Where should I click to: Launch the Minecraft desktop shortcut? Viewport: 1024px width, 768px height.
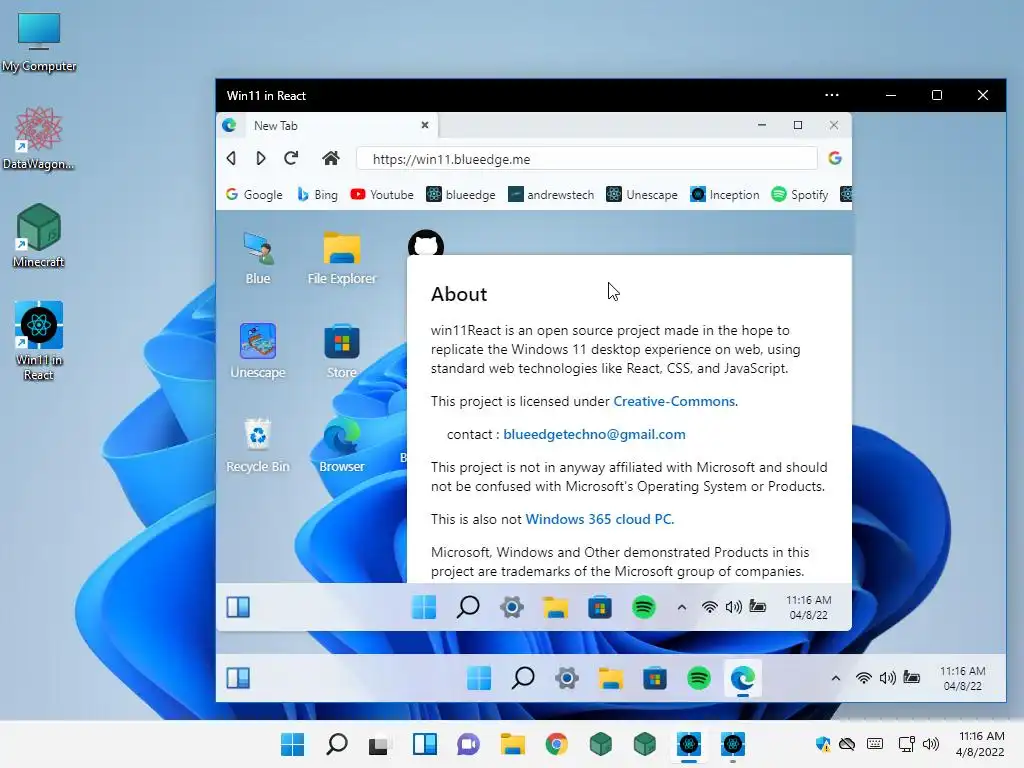pos(39,236)
